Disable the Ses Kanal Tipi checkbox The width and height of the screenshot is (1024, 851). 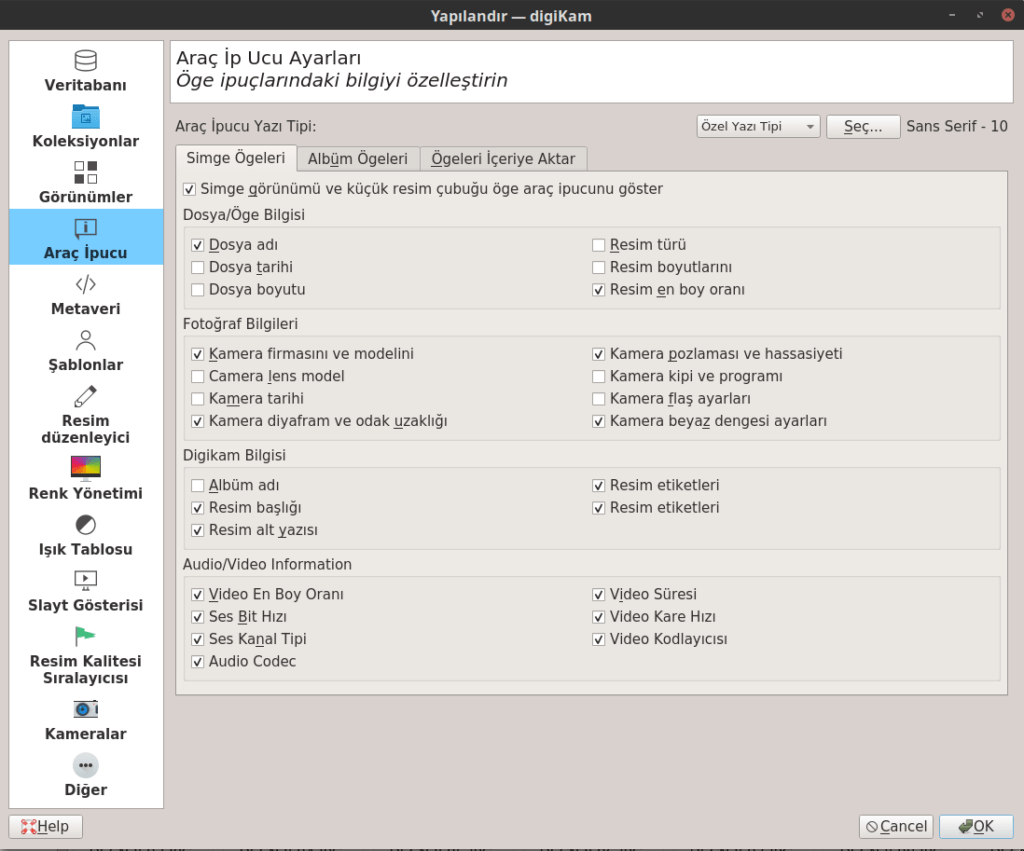[x=197, y=639]
